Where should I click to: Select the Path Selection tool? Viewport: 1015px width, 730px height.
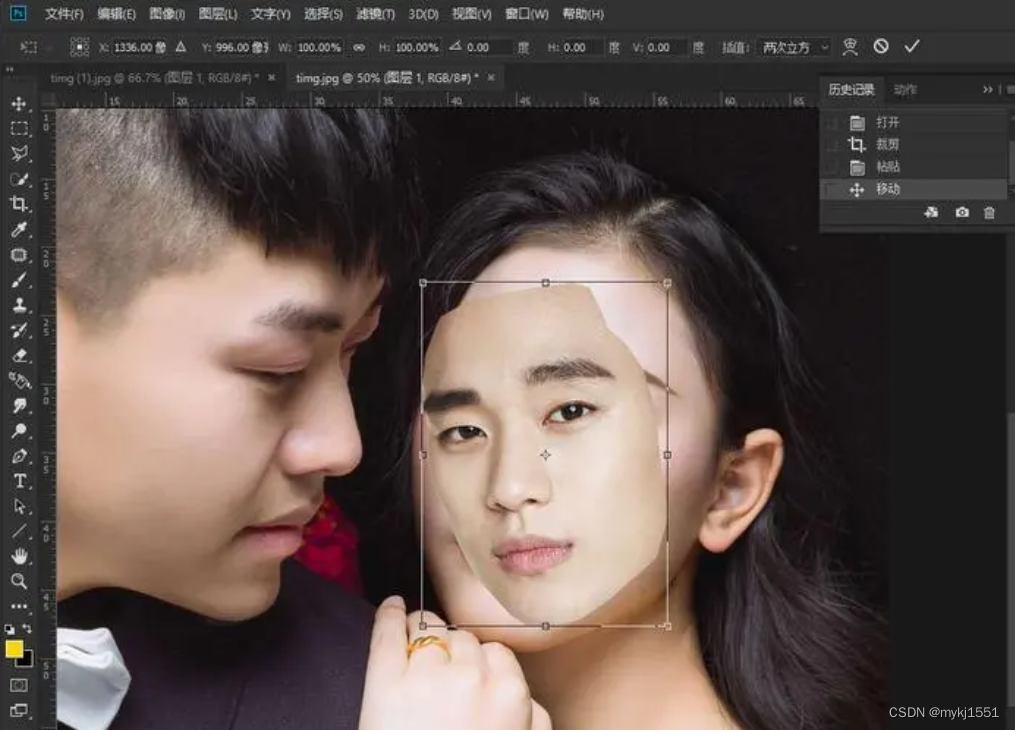[19, 506]
